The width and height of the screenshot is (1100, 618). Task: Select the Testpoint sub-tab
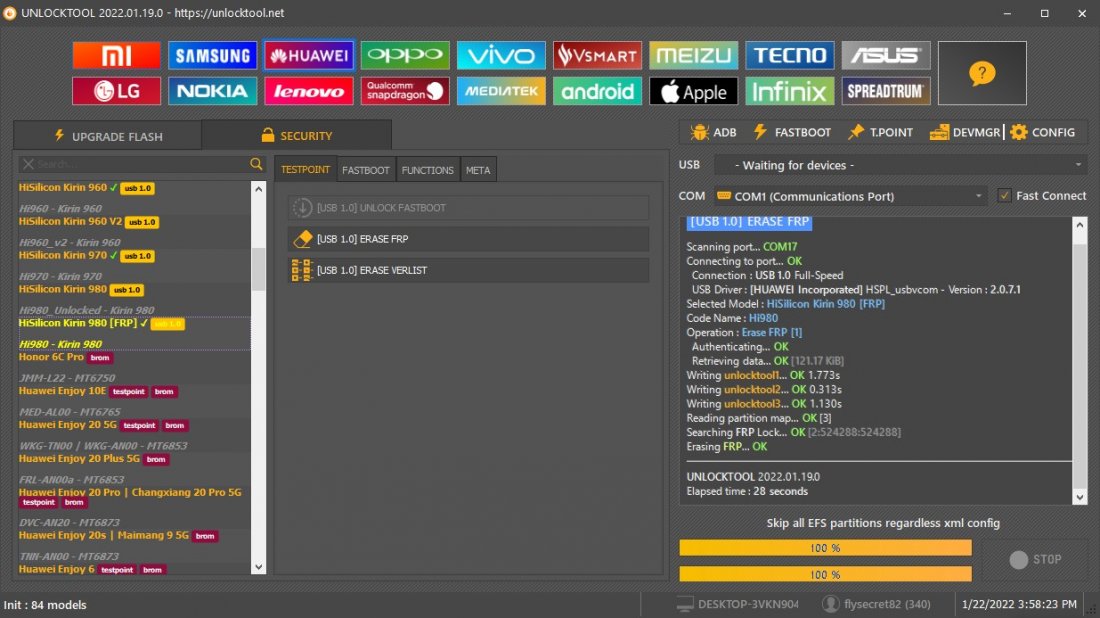305,170
